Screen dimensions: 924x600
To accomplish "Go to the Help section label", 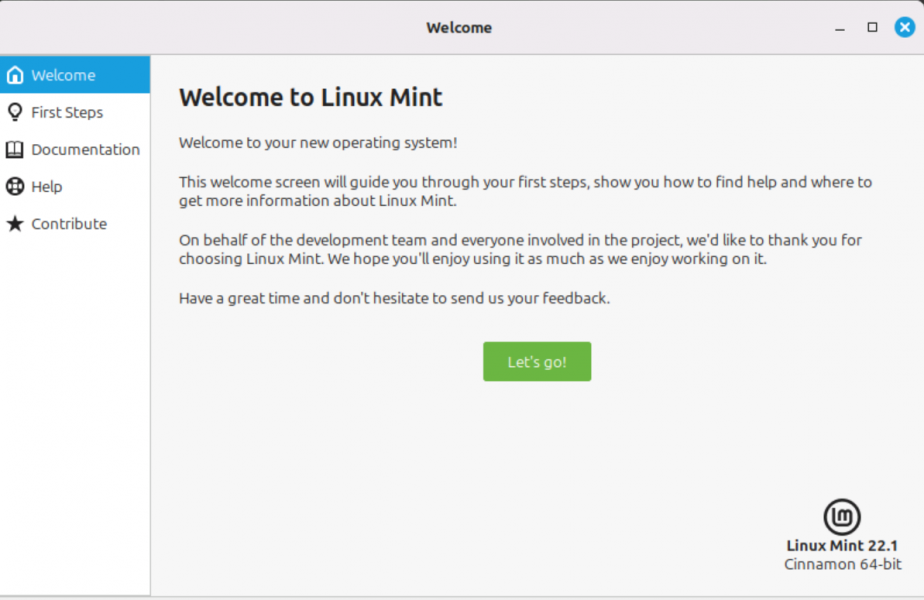I will point(47,187).
